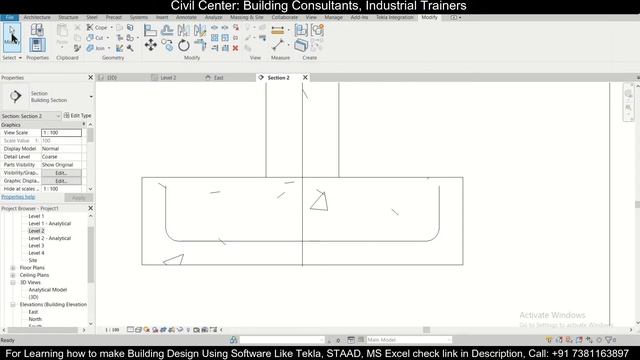
Task: Open the Annotate ribbon tab
Action: tap(186, 18)
